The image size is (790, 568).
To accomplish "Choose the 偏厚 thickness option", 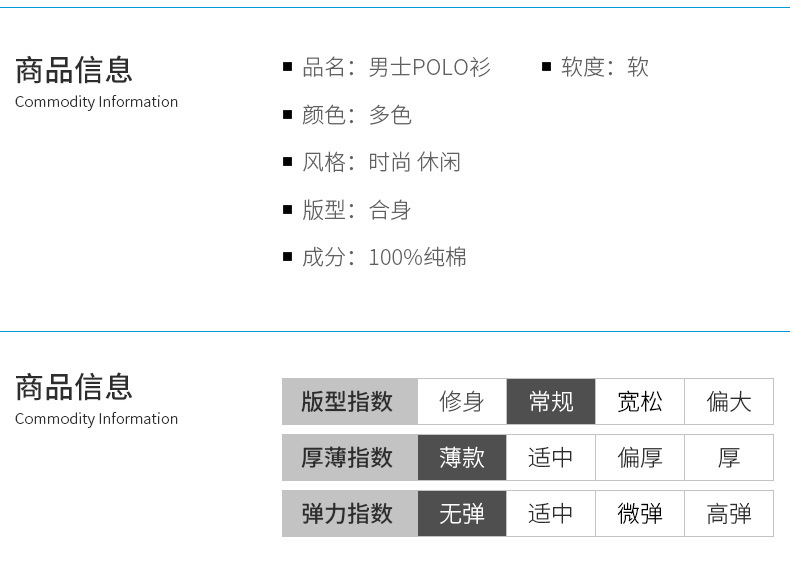I will (x=640, y=458).
